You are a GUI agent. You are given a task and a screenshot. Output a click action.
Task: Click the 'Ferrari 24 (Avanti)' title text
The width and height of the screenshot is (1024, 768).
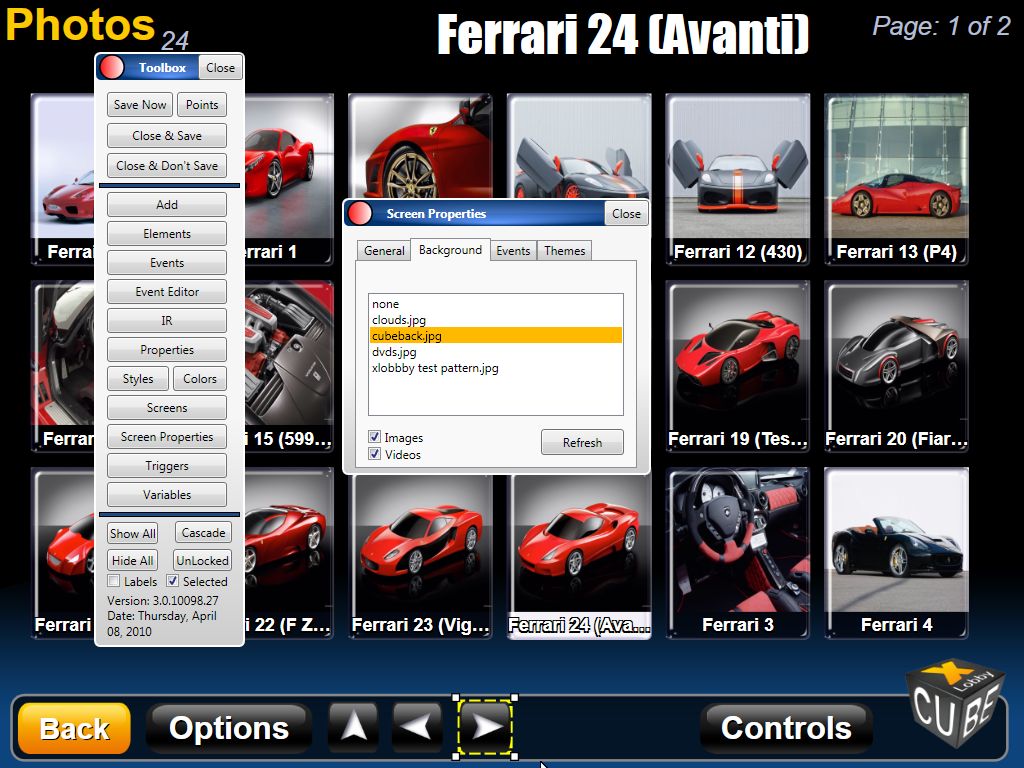(623, 34)
